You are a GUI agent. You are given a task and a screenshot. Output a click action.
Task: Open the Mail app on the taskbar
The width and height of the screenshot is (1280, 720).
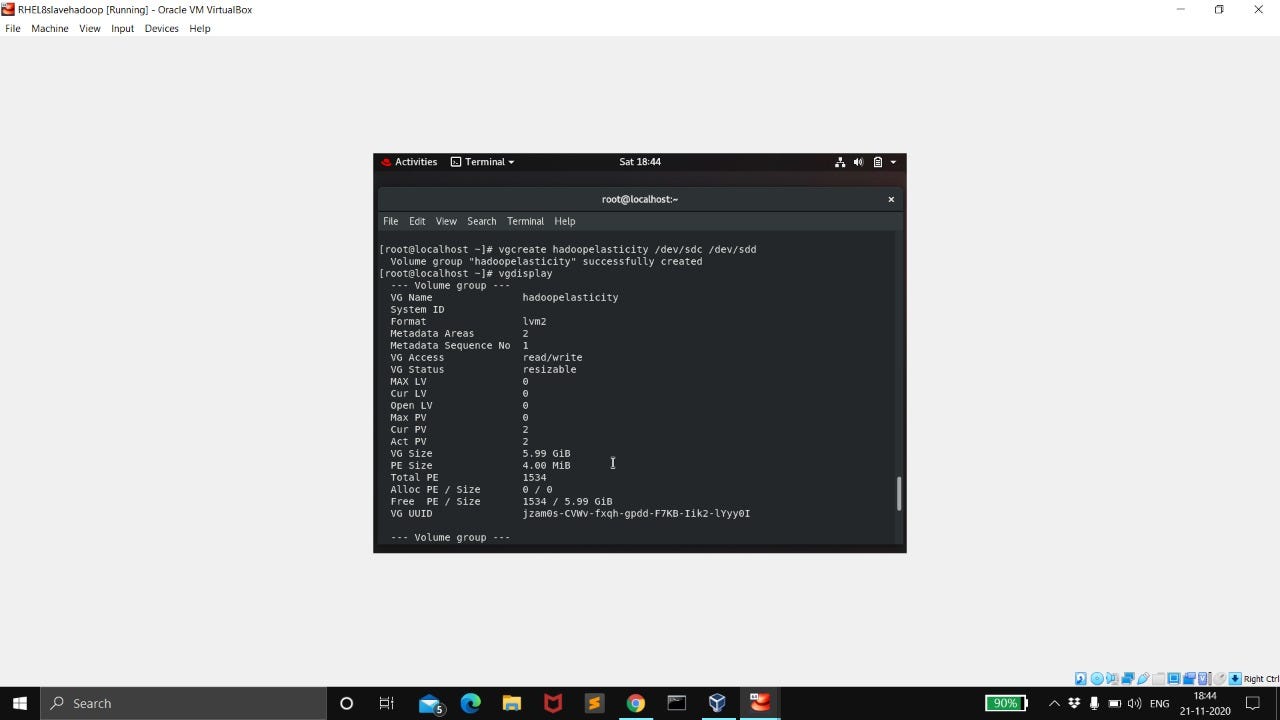pyautogui.click(x=431, y=703)
